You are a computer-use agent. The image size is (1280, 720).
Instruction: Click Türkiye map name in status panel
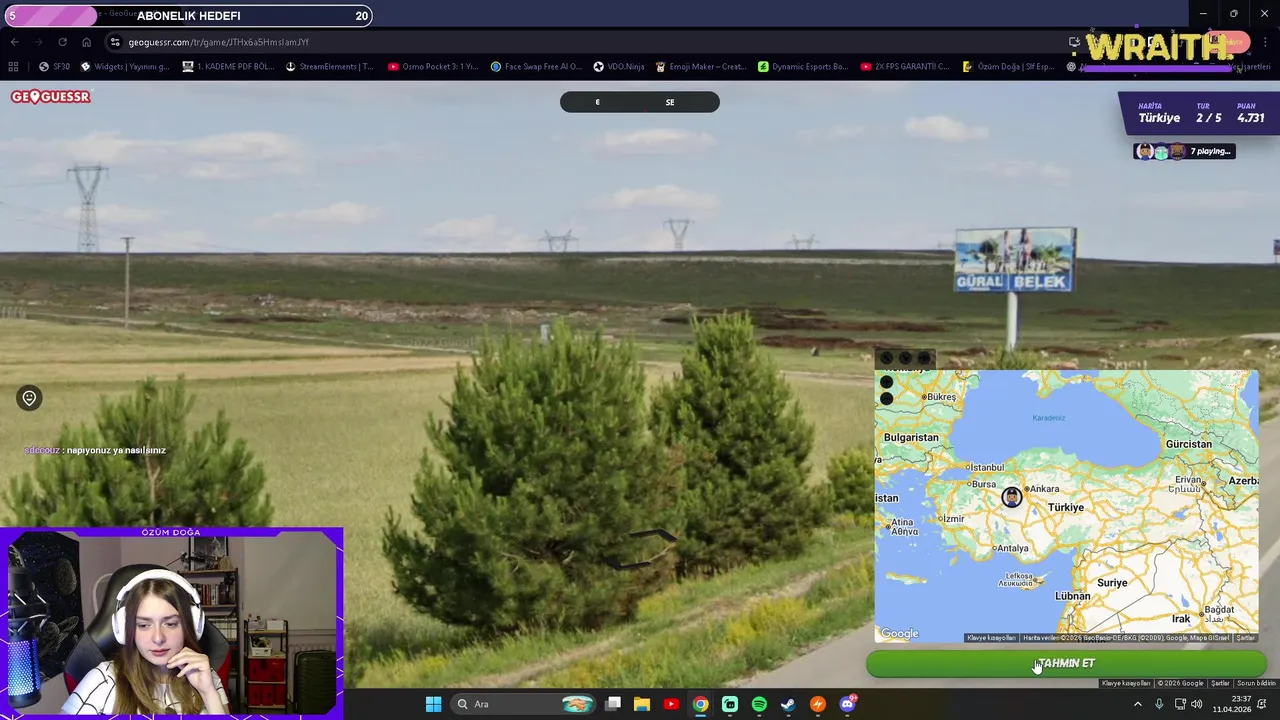1159,118
